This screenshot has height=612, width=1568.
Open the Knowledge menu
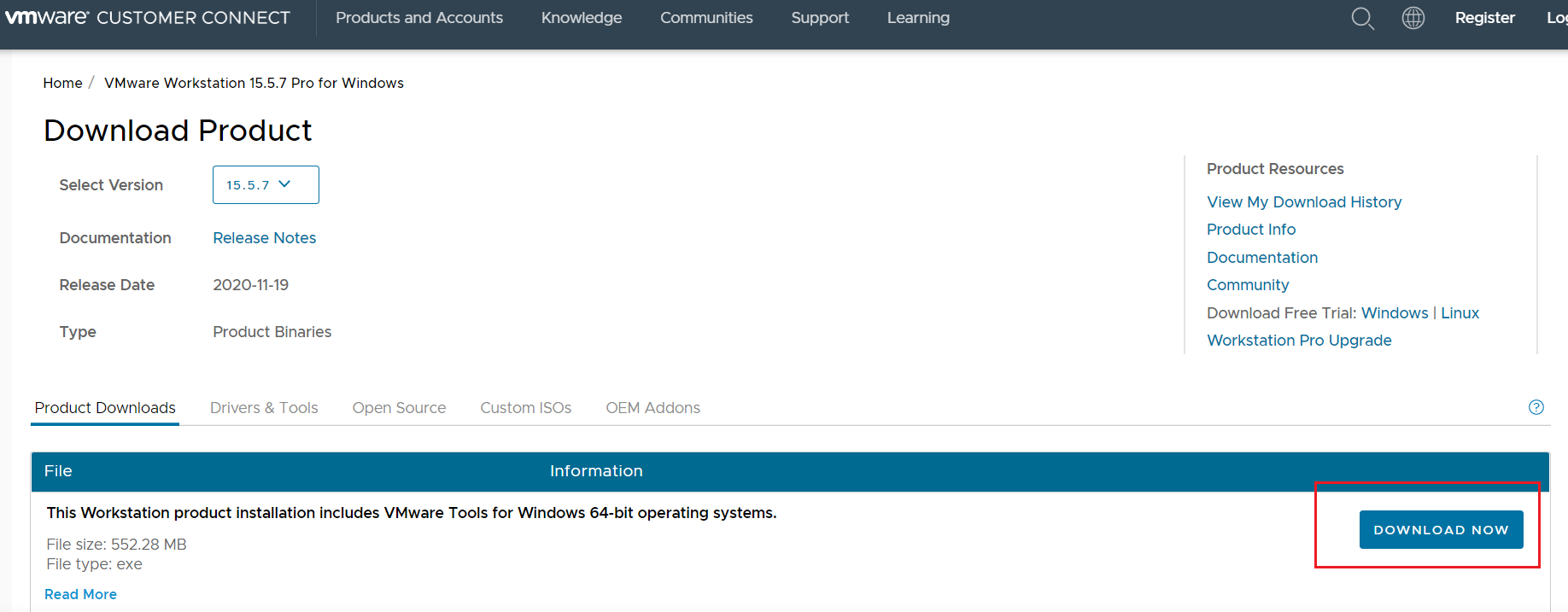[582, 18]
